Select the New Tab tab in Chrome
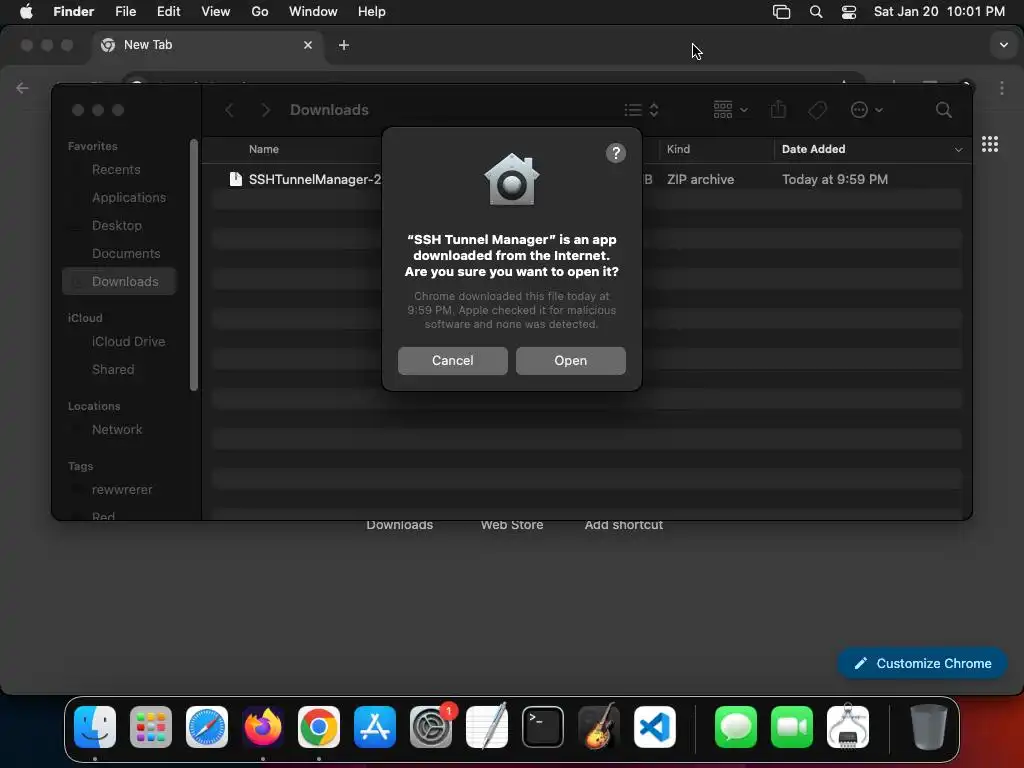 pyautogui.click(x=206, y=45)
